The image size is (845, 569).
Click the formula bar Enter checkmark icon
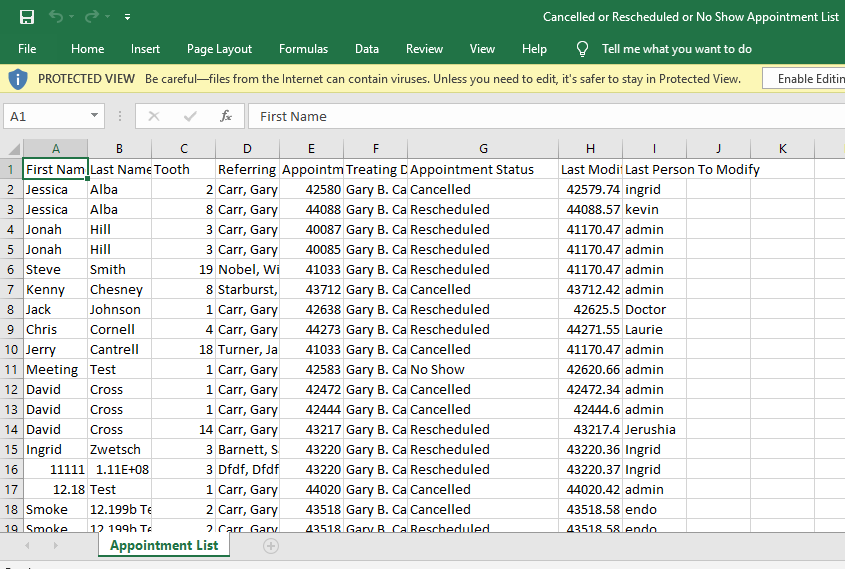(x=190, y=116)
